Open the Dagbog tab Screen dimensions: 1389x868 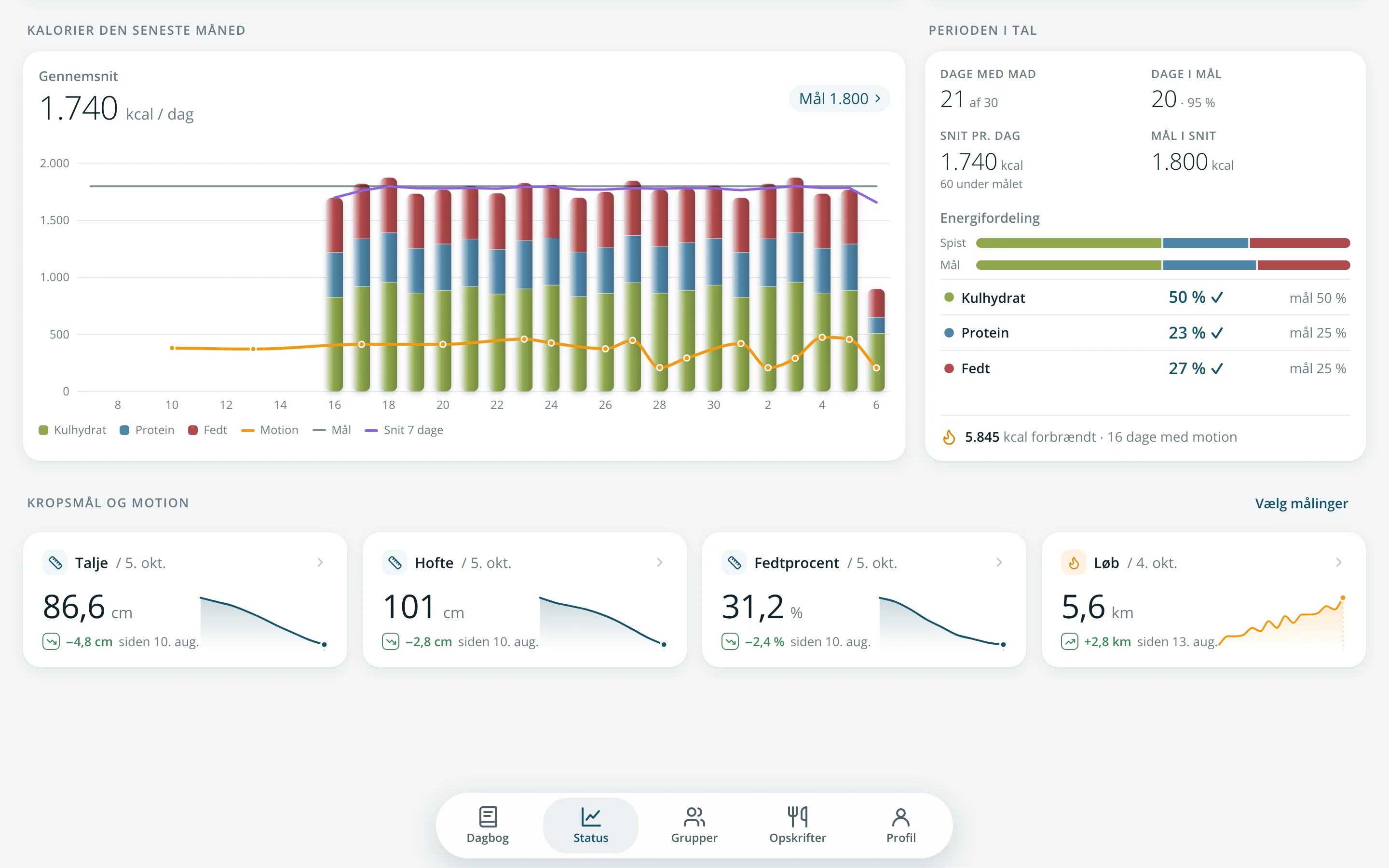(x=487, y=825)
